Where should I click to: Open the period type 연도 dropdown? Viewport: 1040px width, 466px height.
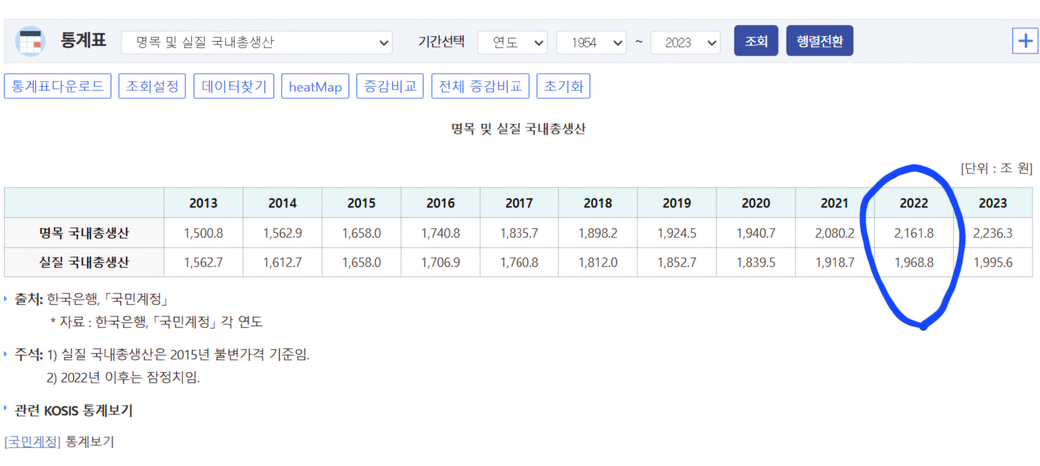[512, 42]
